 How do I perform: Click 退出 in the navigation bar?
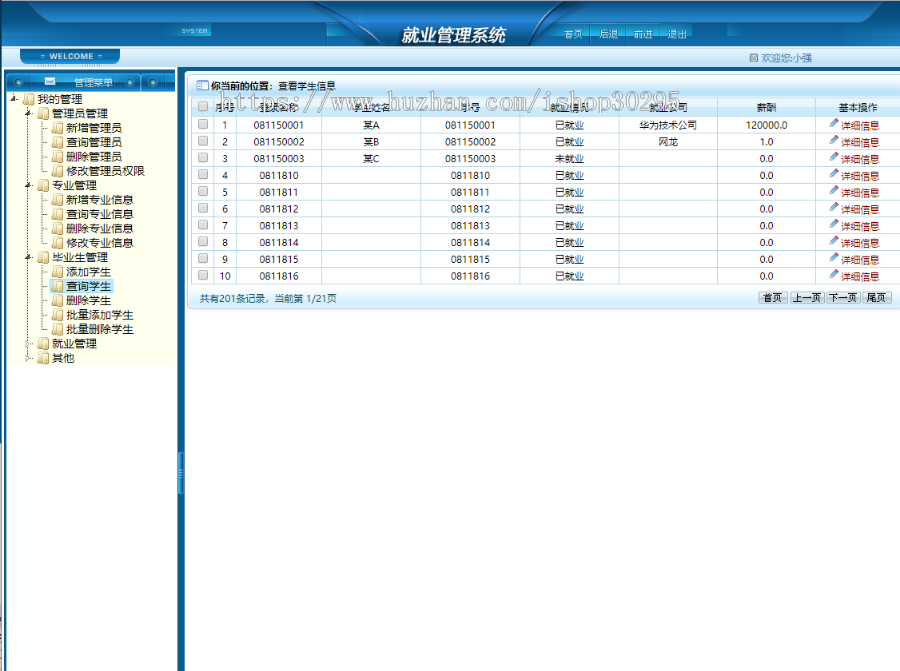click(675, 33)
